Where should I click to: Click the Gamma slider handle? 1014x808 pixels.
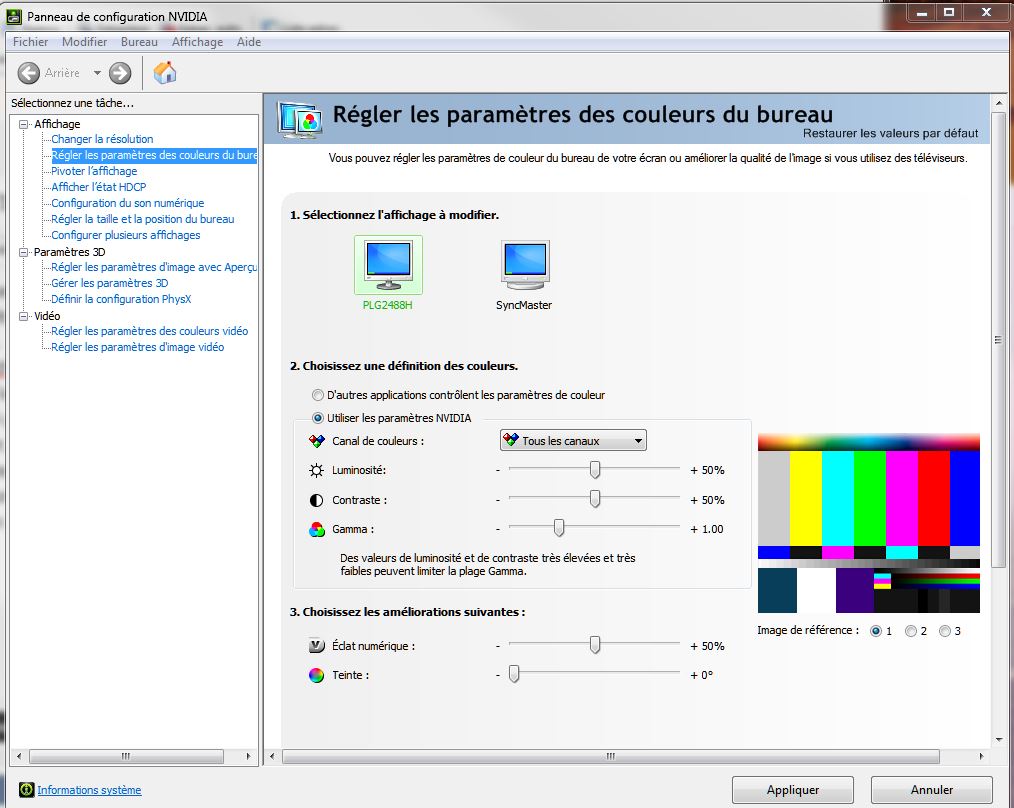559,528
